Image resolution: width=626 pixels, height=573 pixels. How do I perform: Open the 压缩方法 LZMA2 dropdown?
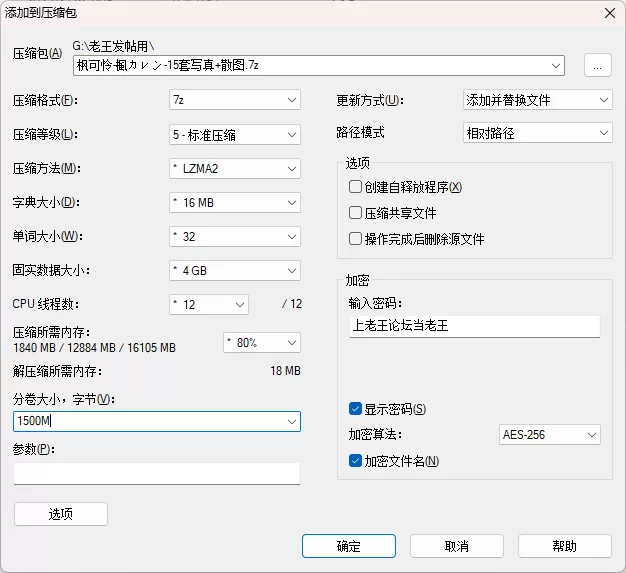coord(235,168)
